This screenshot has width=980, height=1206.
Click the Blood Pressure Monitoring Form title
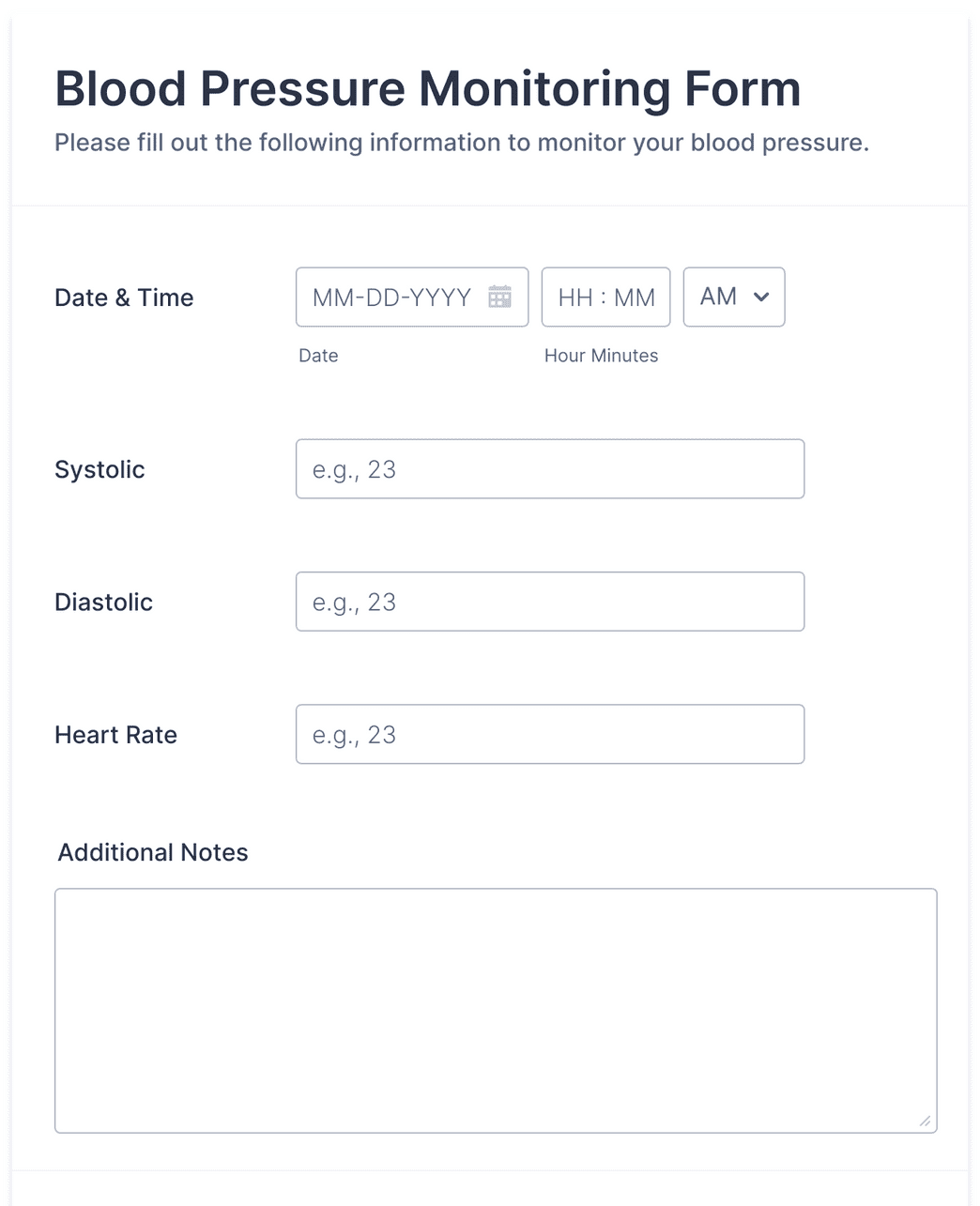(x=428, y=88)
